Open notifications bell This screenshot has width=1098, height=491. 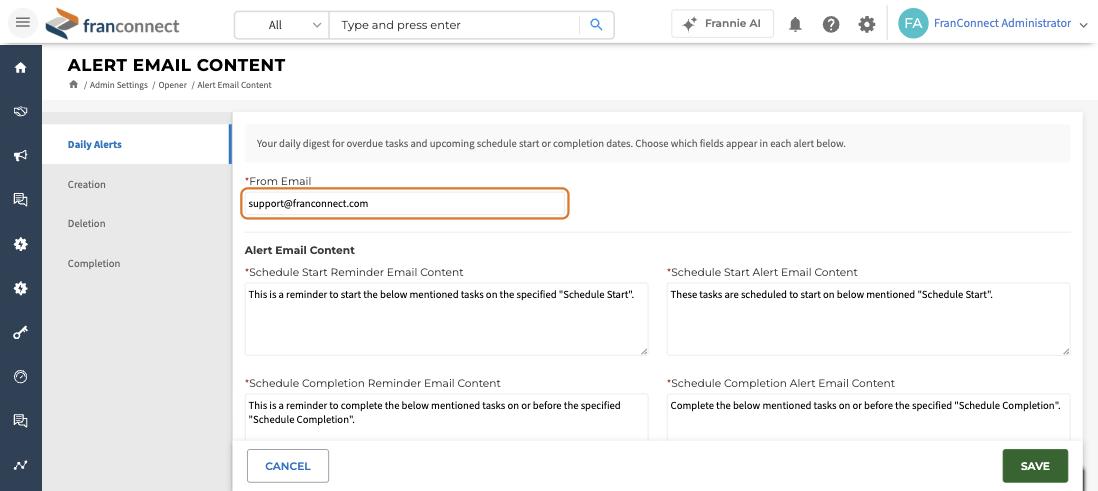(795, 25)
